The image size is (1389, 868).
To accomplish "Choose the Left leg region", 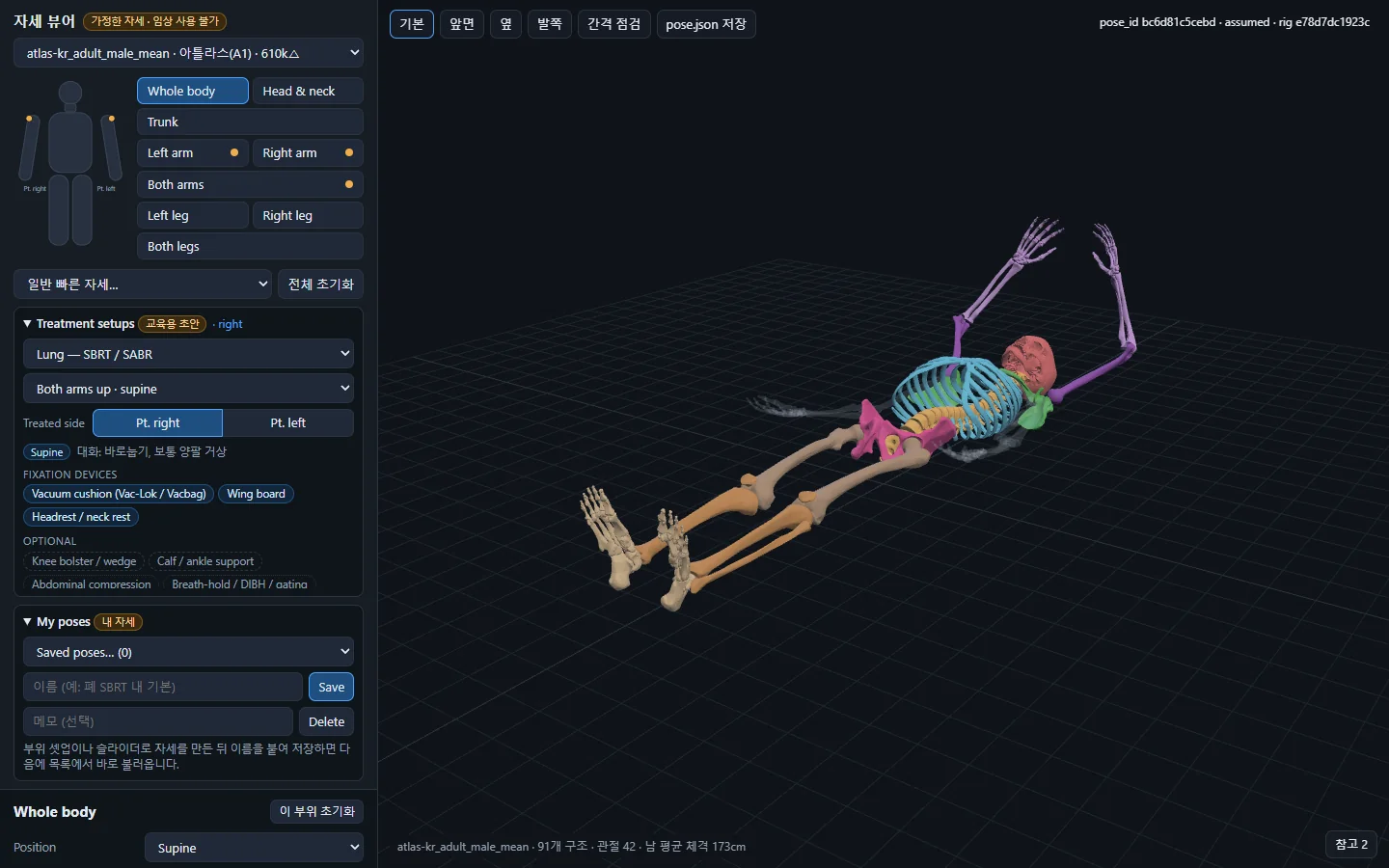I will point(193,215).
